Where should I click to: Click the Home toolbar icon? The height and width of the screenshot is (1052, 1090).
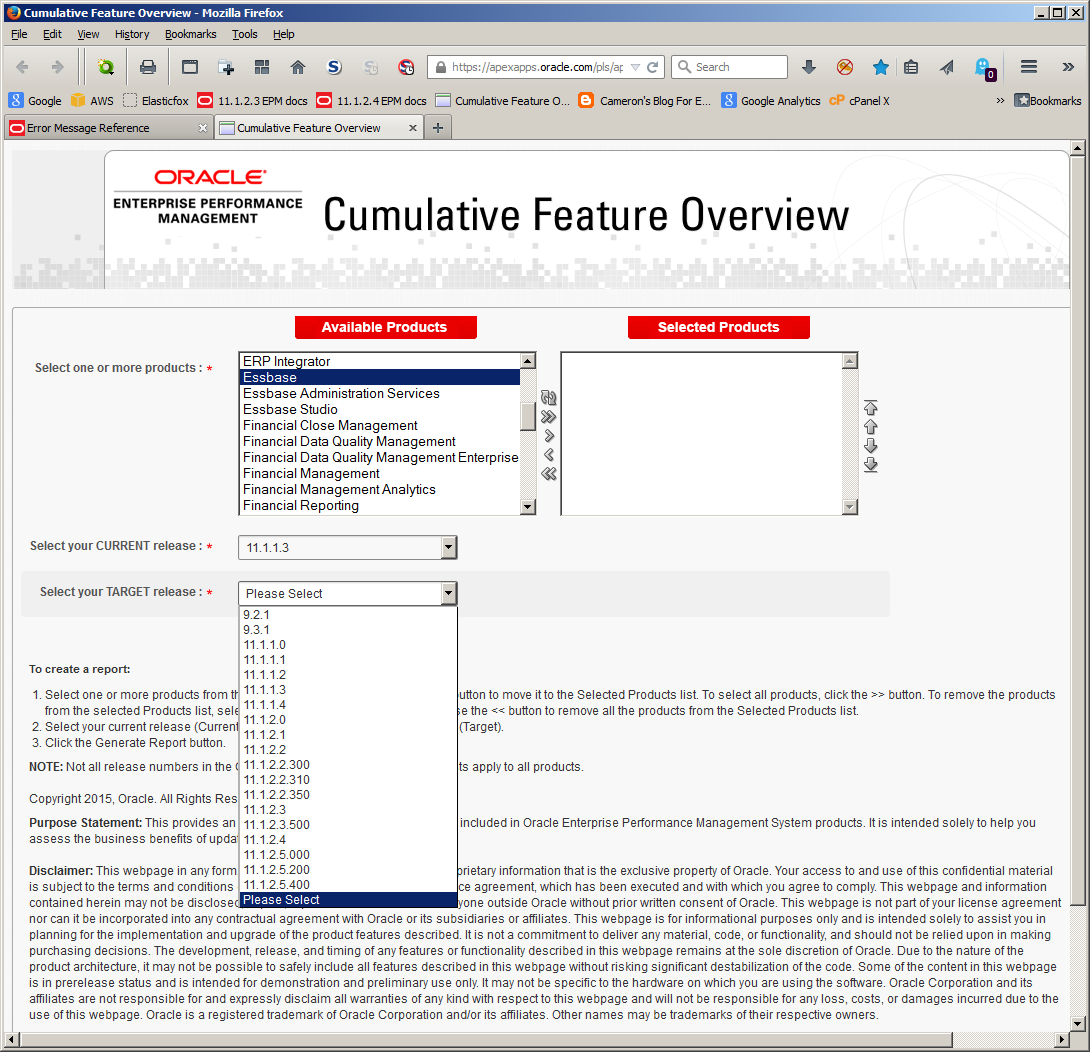[298, 67]
